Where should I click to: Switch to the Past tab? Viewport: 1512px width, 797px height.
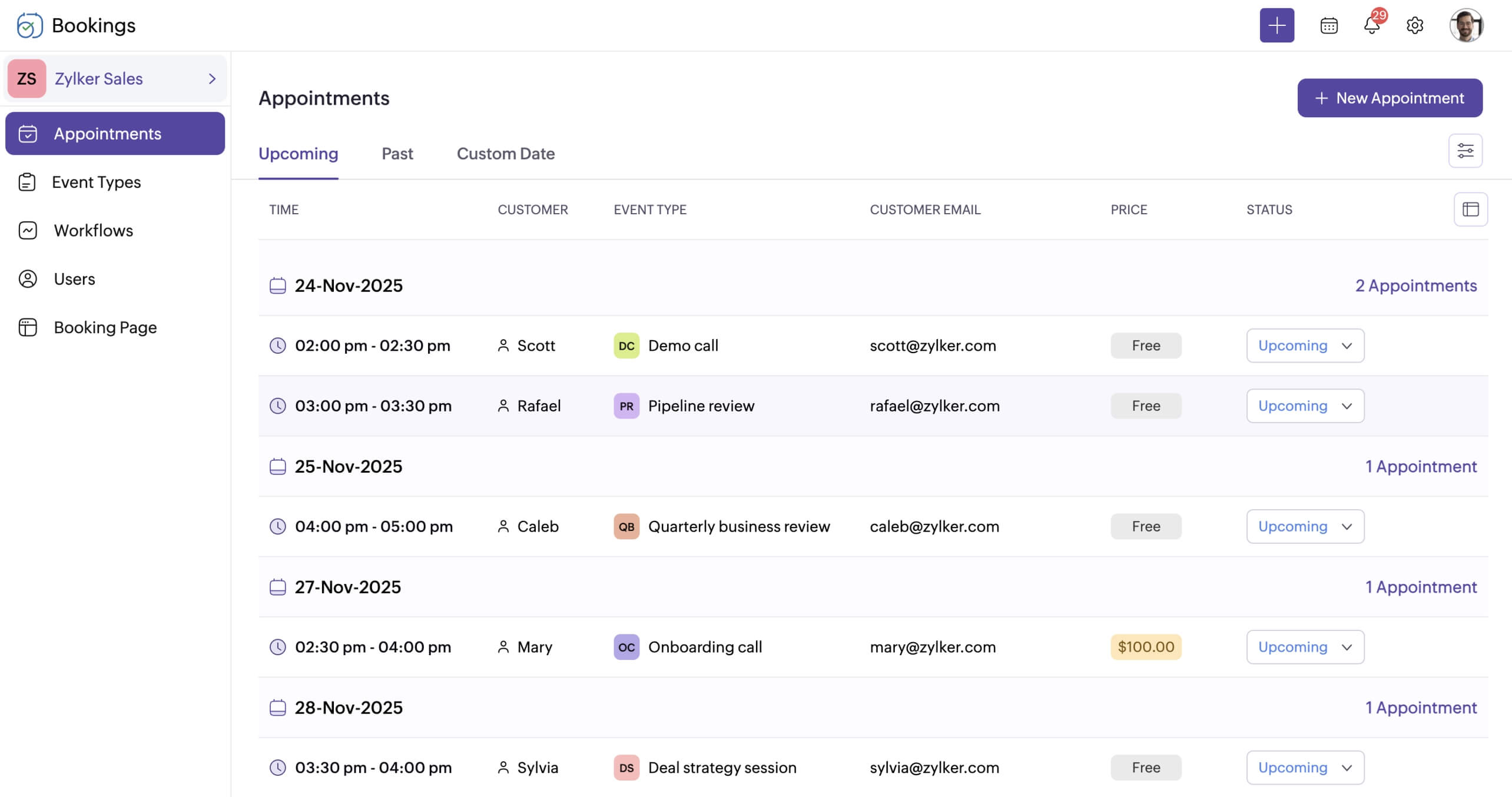coord(397,154)
